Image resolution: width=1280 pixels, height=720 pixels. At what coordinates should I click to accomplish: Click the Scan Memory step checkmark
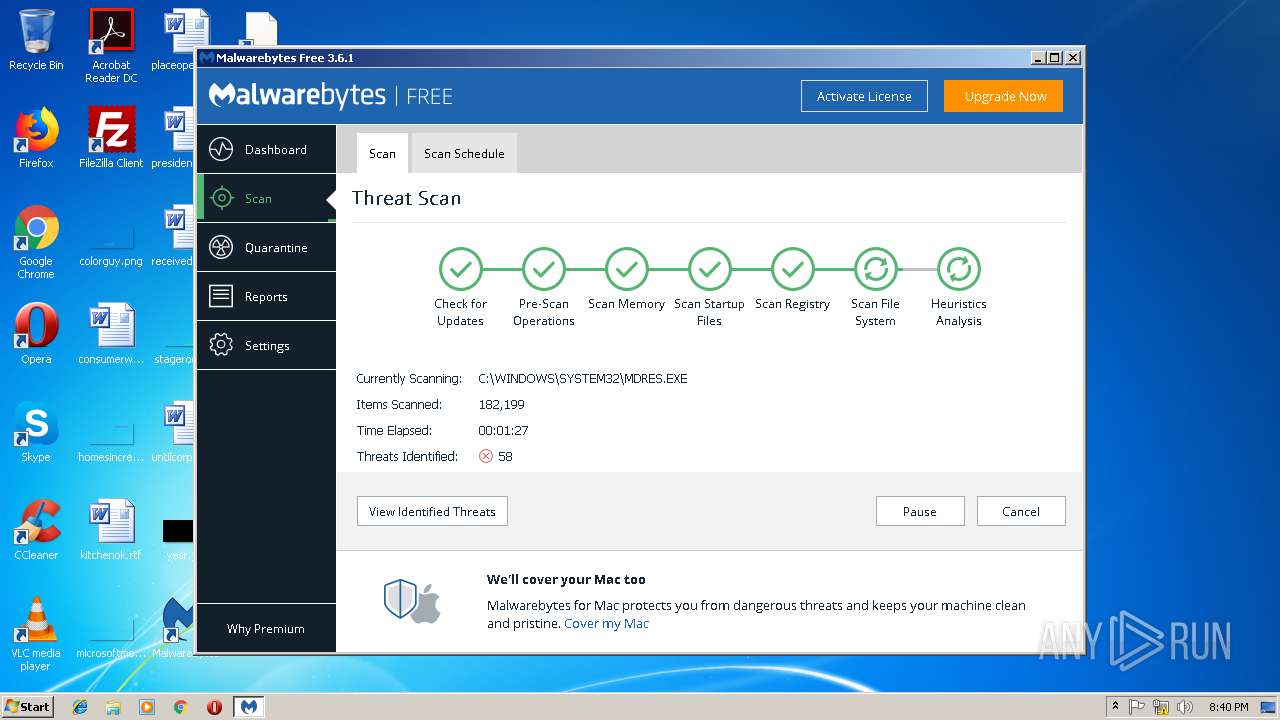tap(626, 269)
